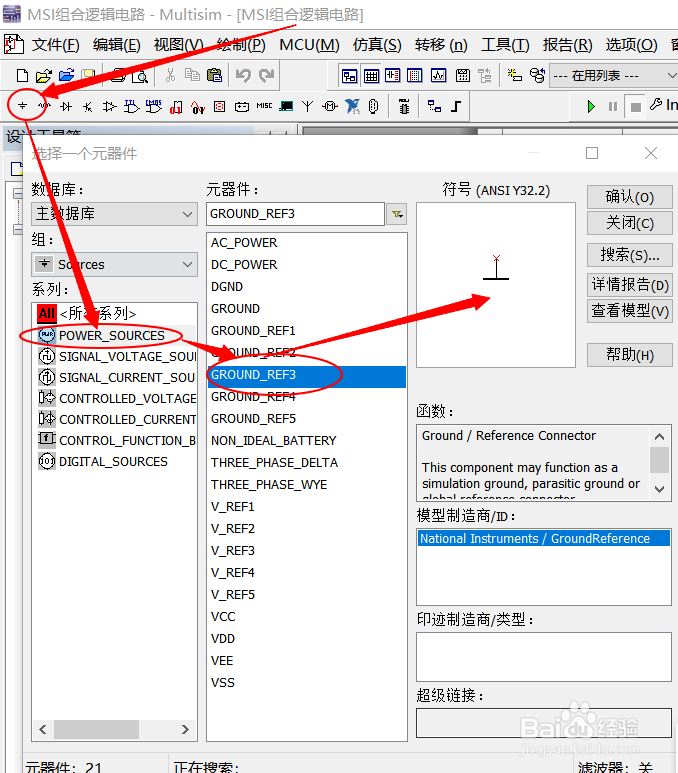
Task: Select VCC in component list
Action: [223, 617]
